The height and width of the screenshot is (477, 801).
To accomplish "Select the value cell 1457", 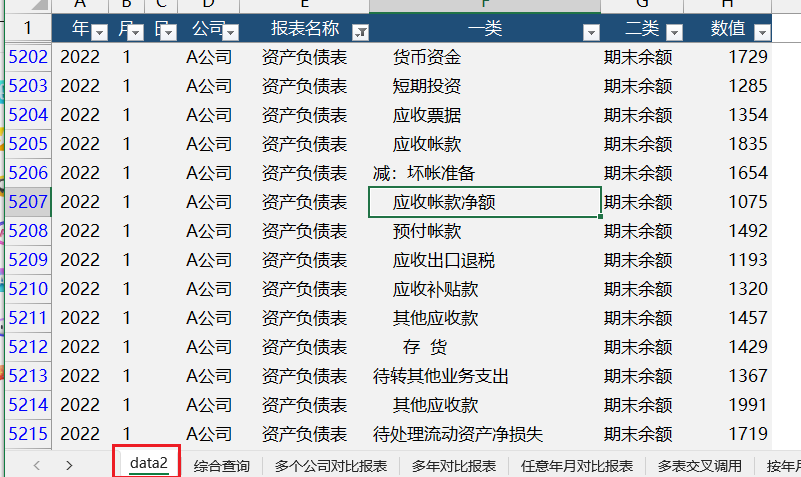I will point(727,318).
